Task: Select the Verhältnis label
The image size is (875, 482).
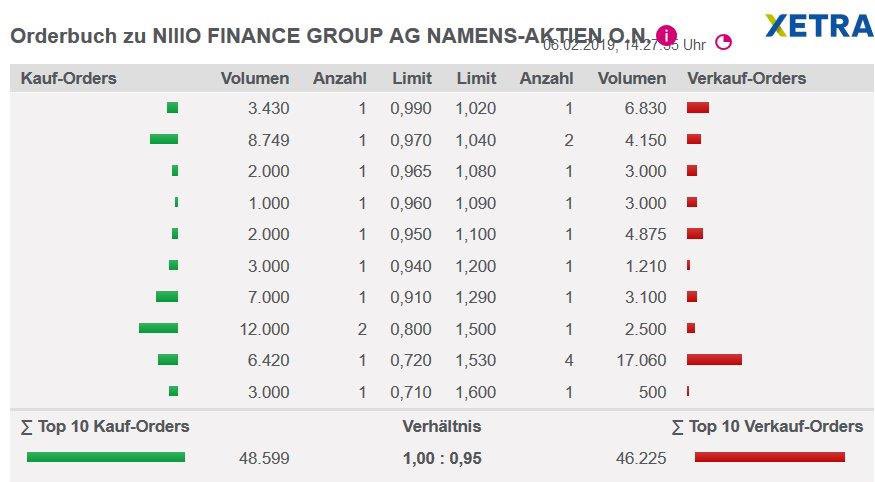Action: (x=441, y=426)
